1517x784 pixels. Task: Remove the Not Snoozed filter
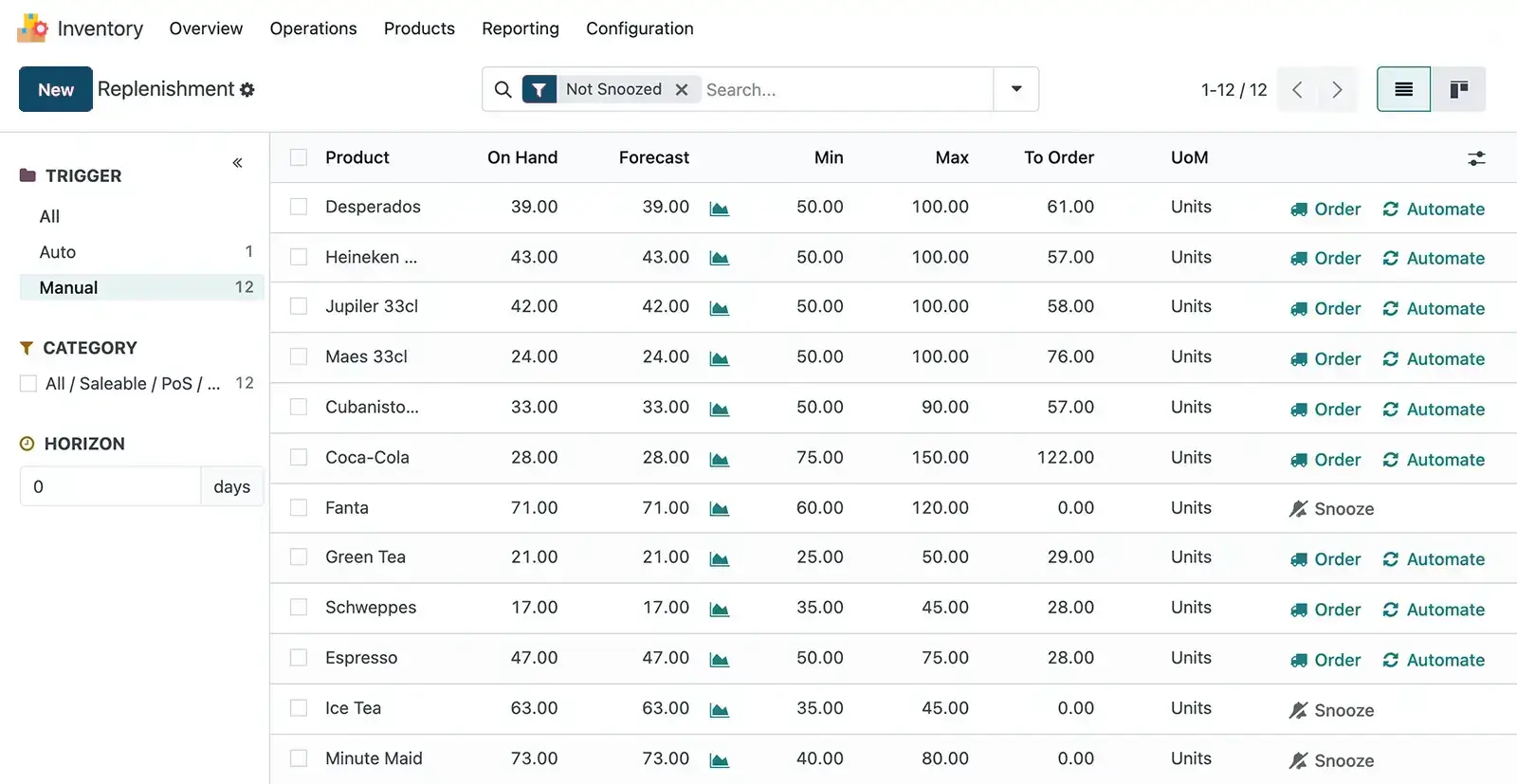681,89
